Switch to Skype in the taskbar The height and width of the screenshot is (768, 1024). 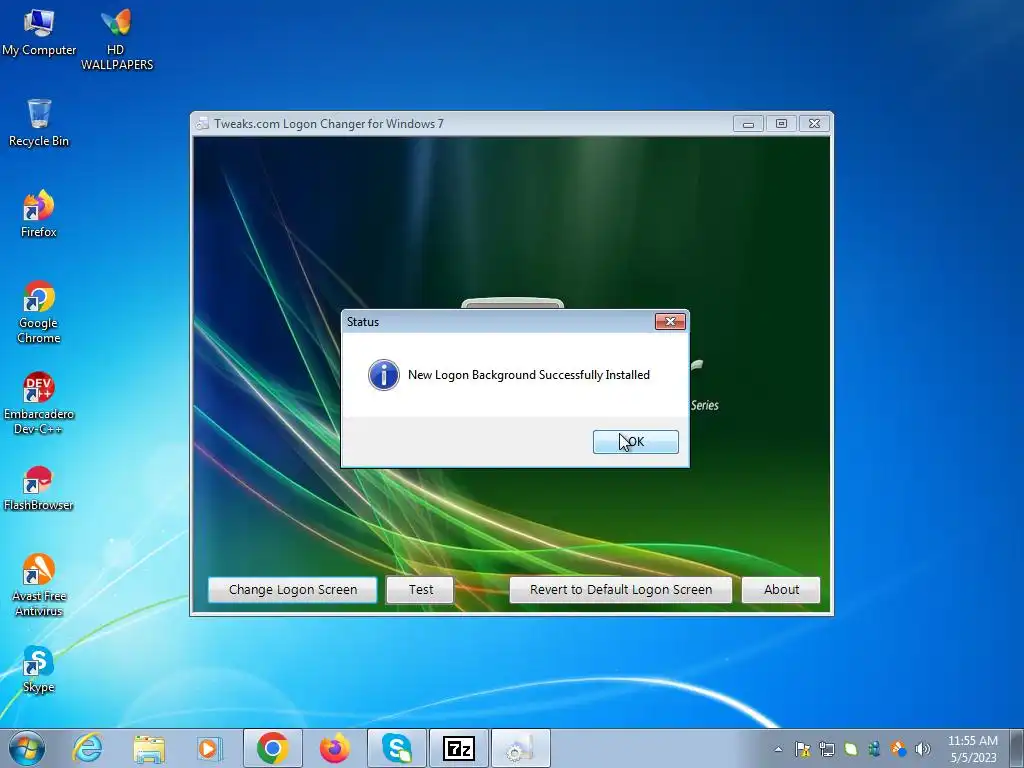tap(396, 748)
